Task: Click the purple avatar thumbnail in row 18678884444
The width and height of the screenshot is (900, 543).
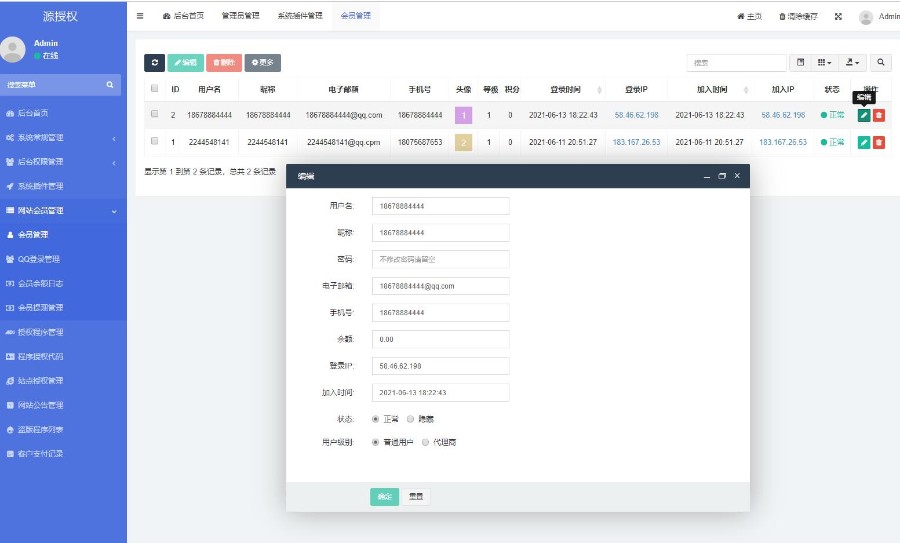Action: click(x=463, y=115)
